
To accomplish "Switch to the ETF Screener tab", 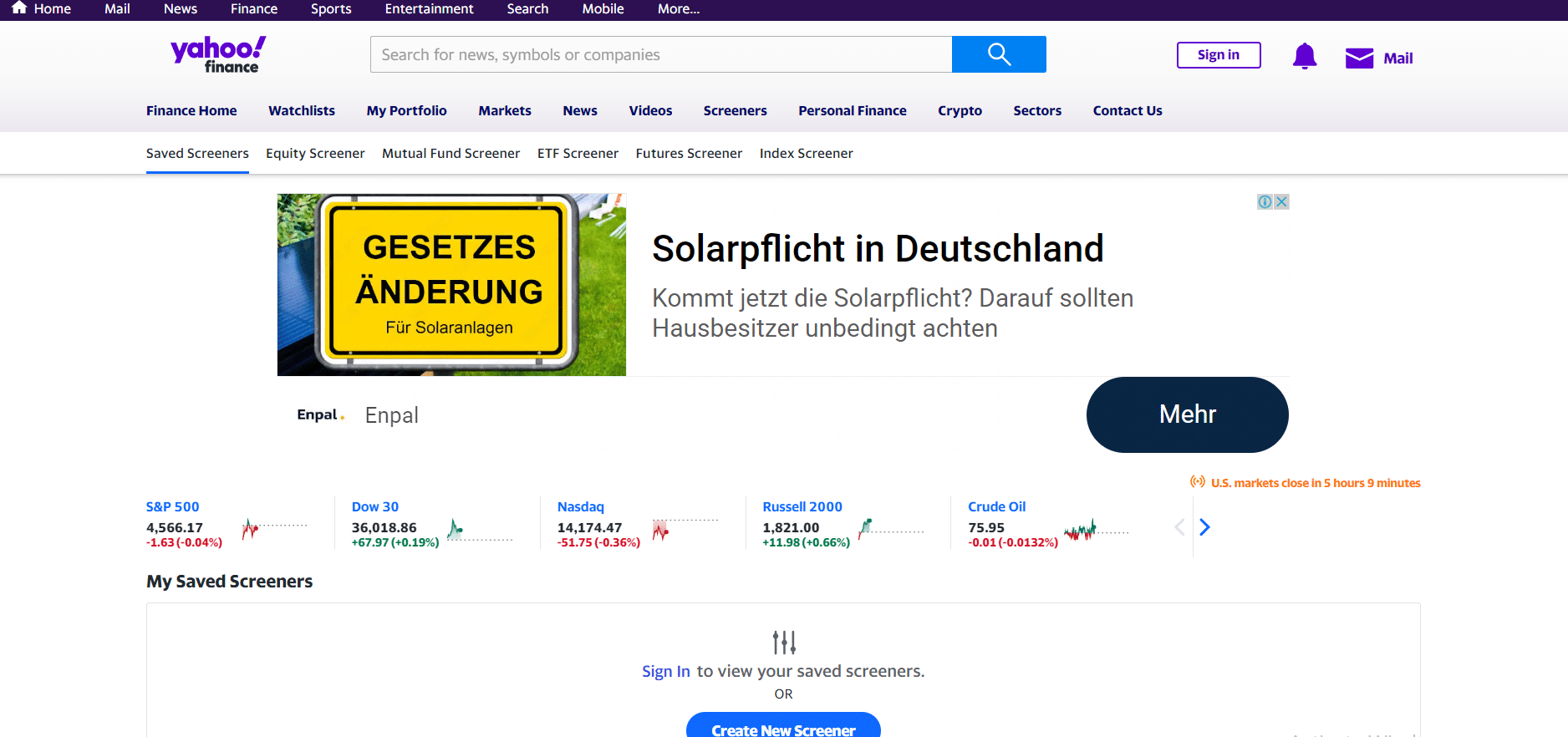I will click(x=578, y=154).
